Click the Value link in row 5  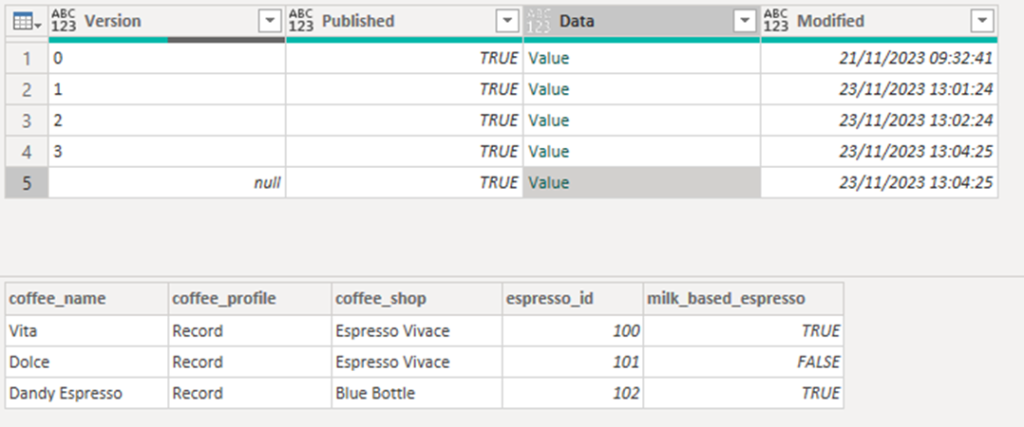tap(549, 183)
